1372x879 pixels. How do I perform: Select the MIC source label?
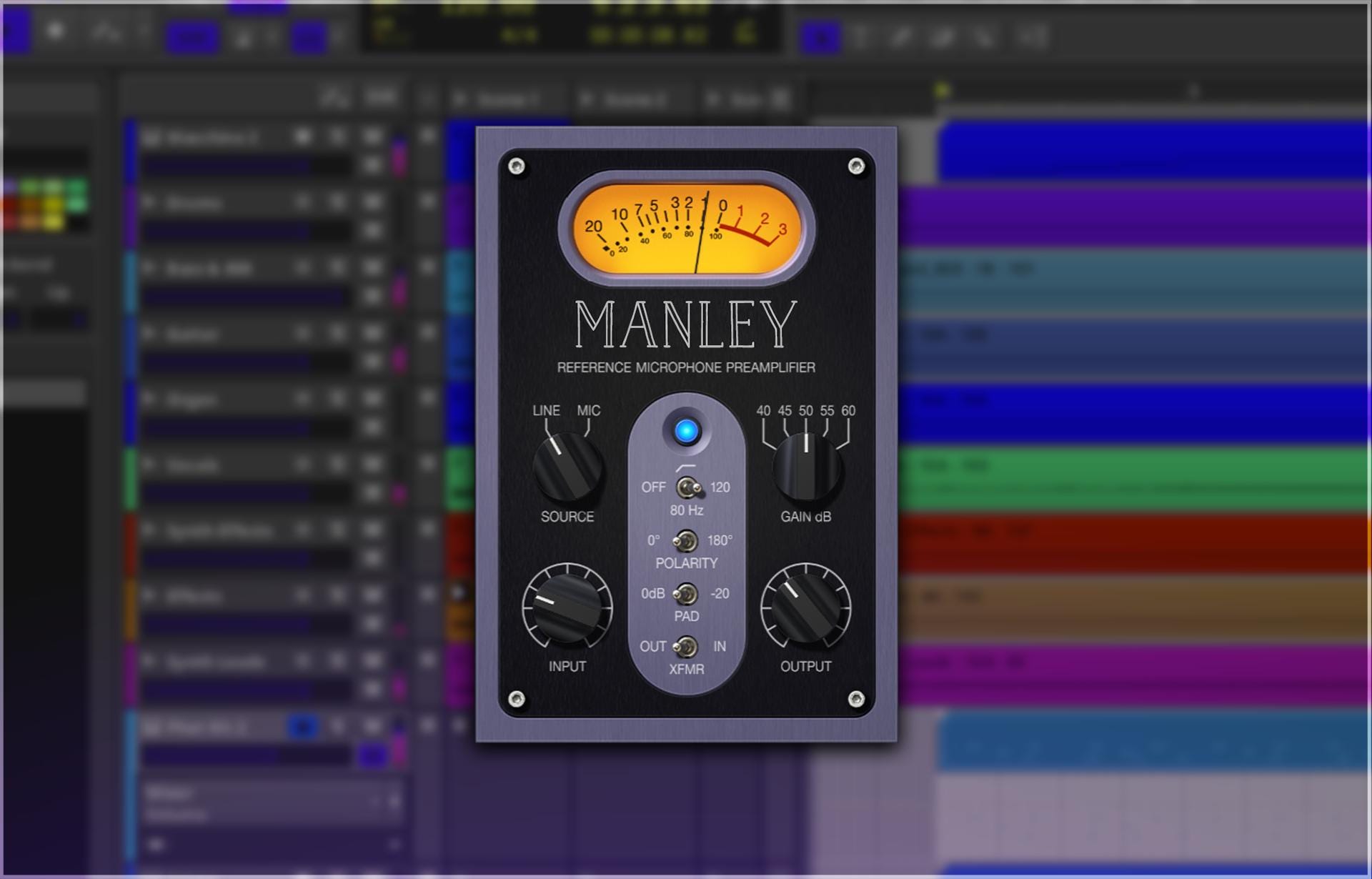click(x=589, y=411)
